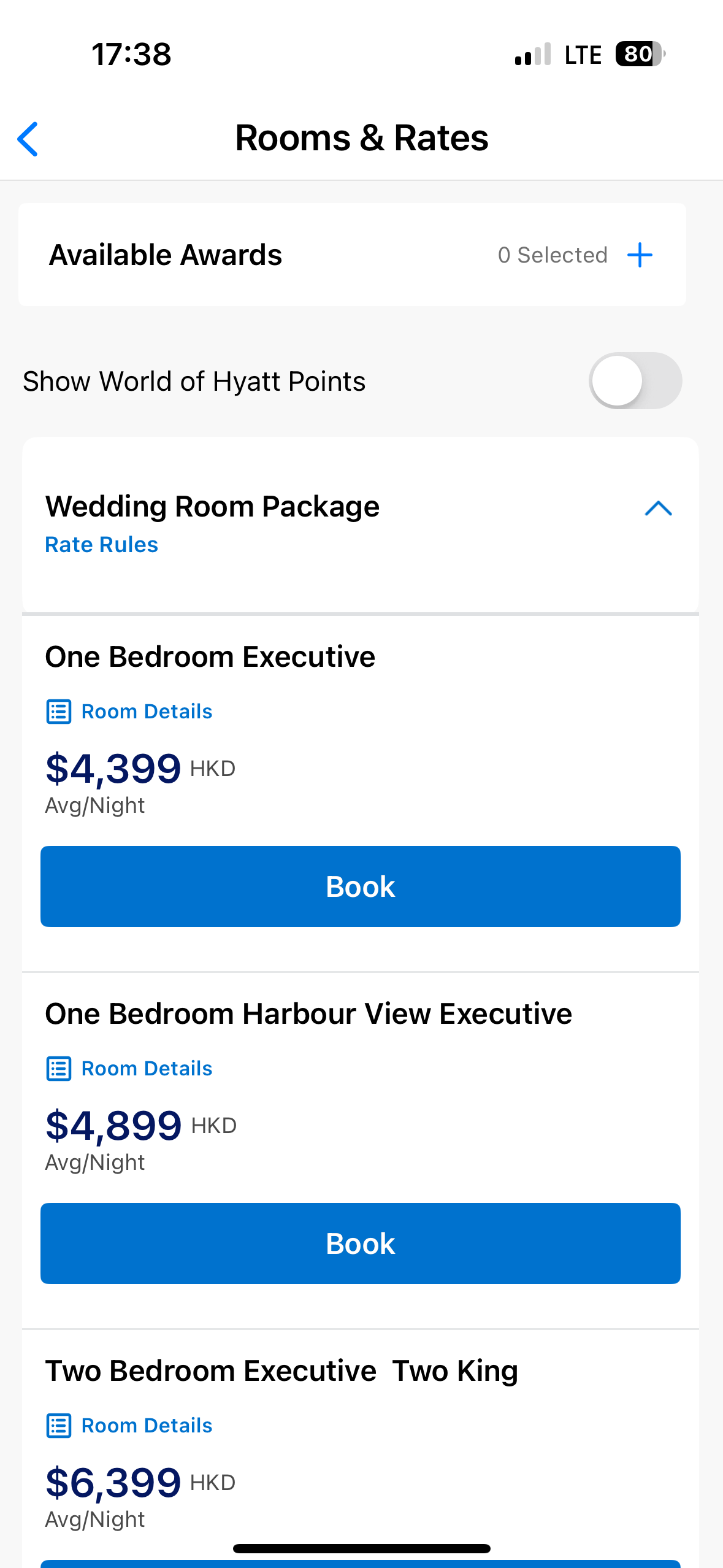
Task: Tap room details icon for Two Bedroom Executive
Action: point(59,1426)
